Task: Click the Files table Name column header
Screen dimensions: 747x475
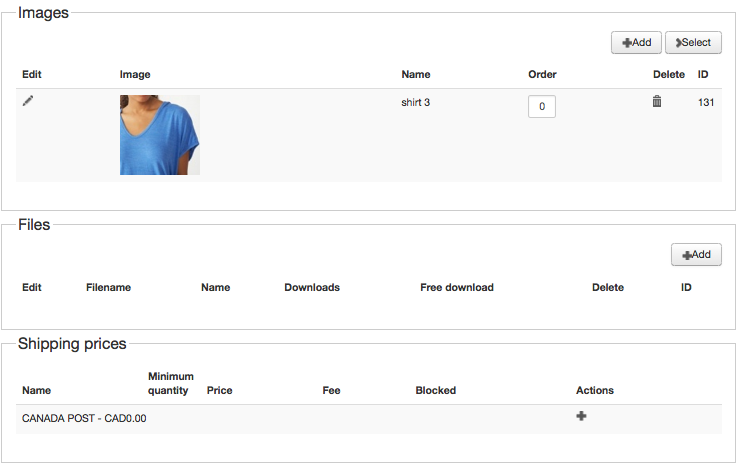Action: (x=215, y=287)
